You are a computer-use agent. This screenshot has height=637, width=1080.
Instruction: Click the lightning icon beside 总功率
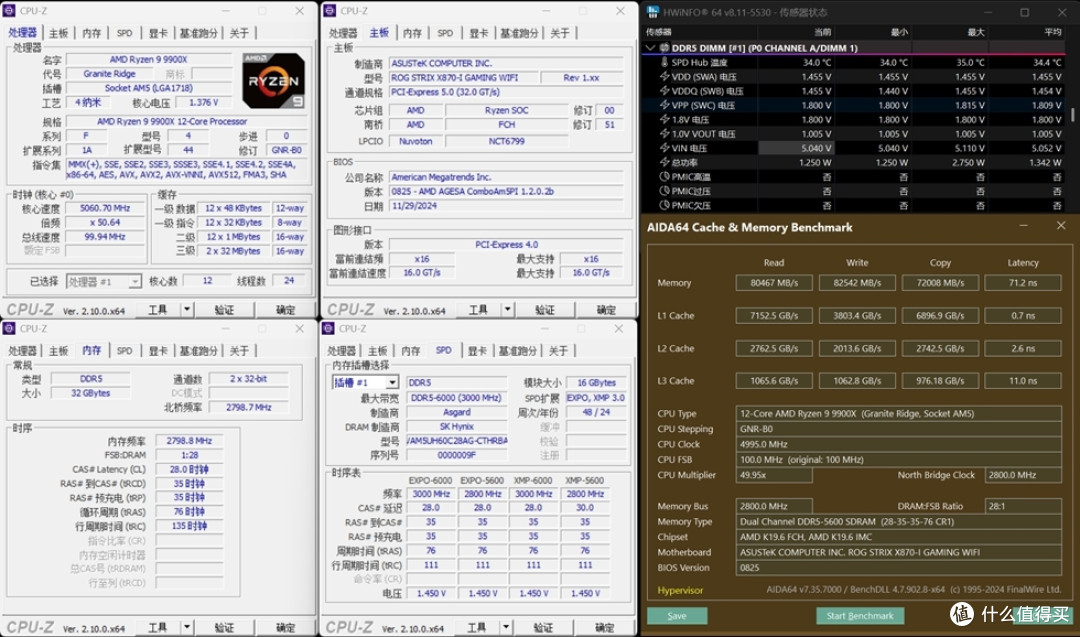pyautogui.click(x=665, y=163)
